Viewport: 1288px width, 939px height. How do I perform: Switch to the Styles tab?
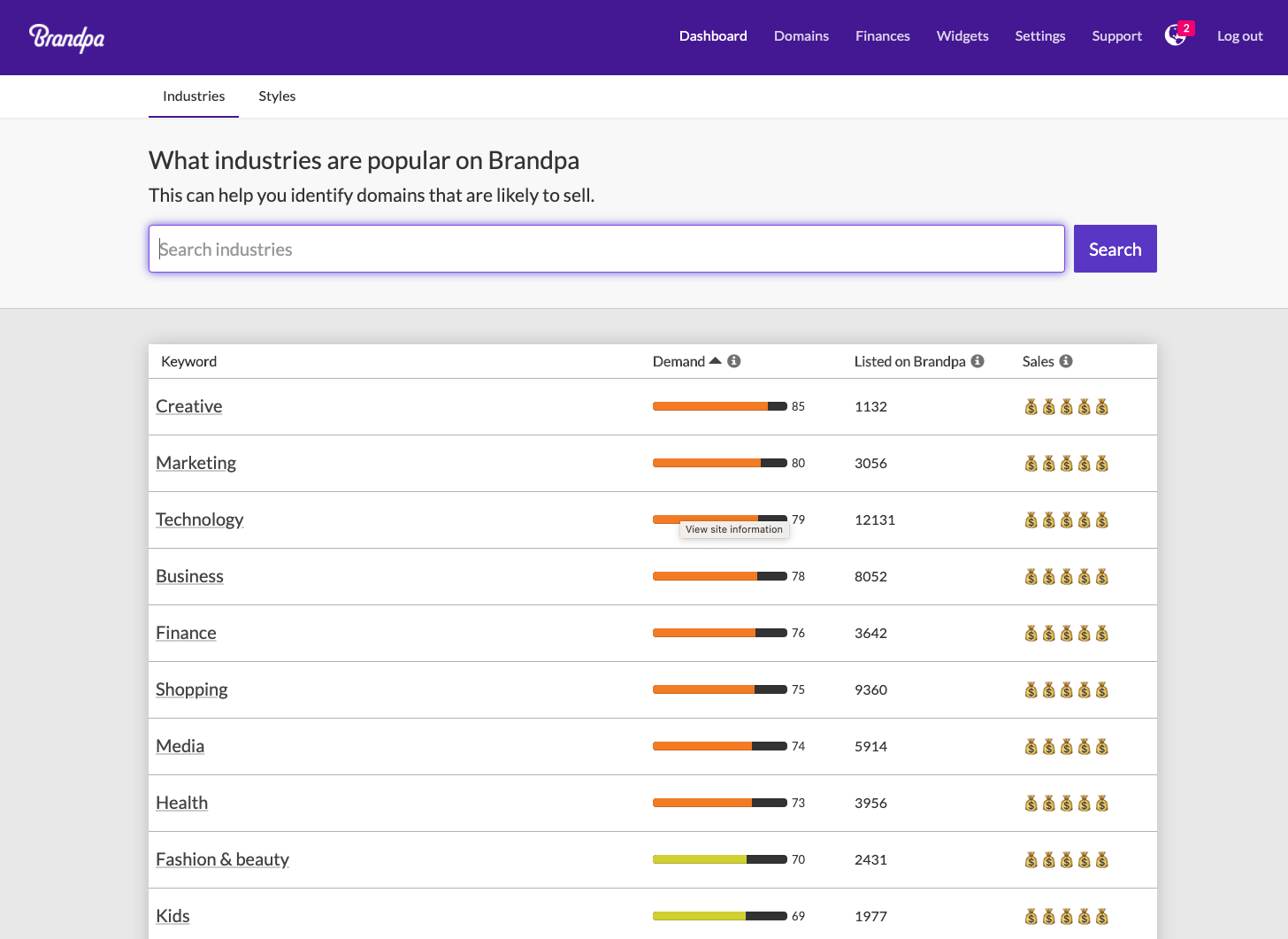pos(277,96)
